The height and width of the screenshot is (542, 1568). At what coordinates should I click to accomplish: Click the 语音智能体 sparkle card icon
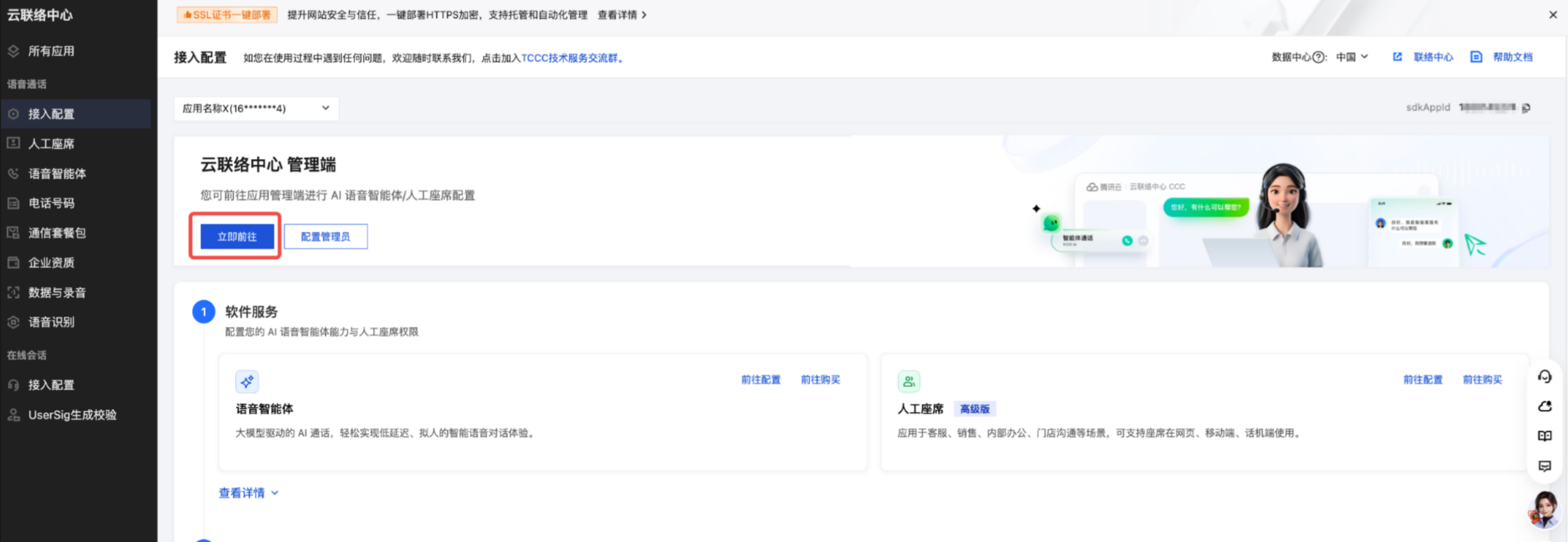pos(247,382)
